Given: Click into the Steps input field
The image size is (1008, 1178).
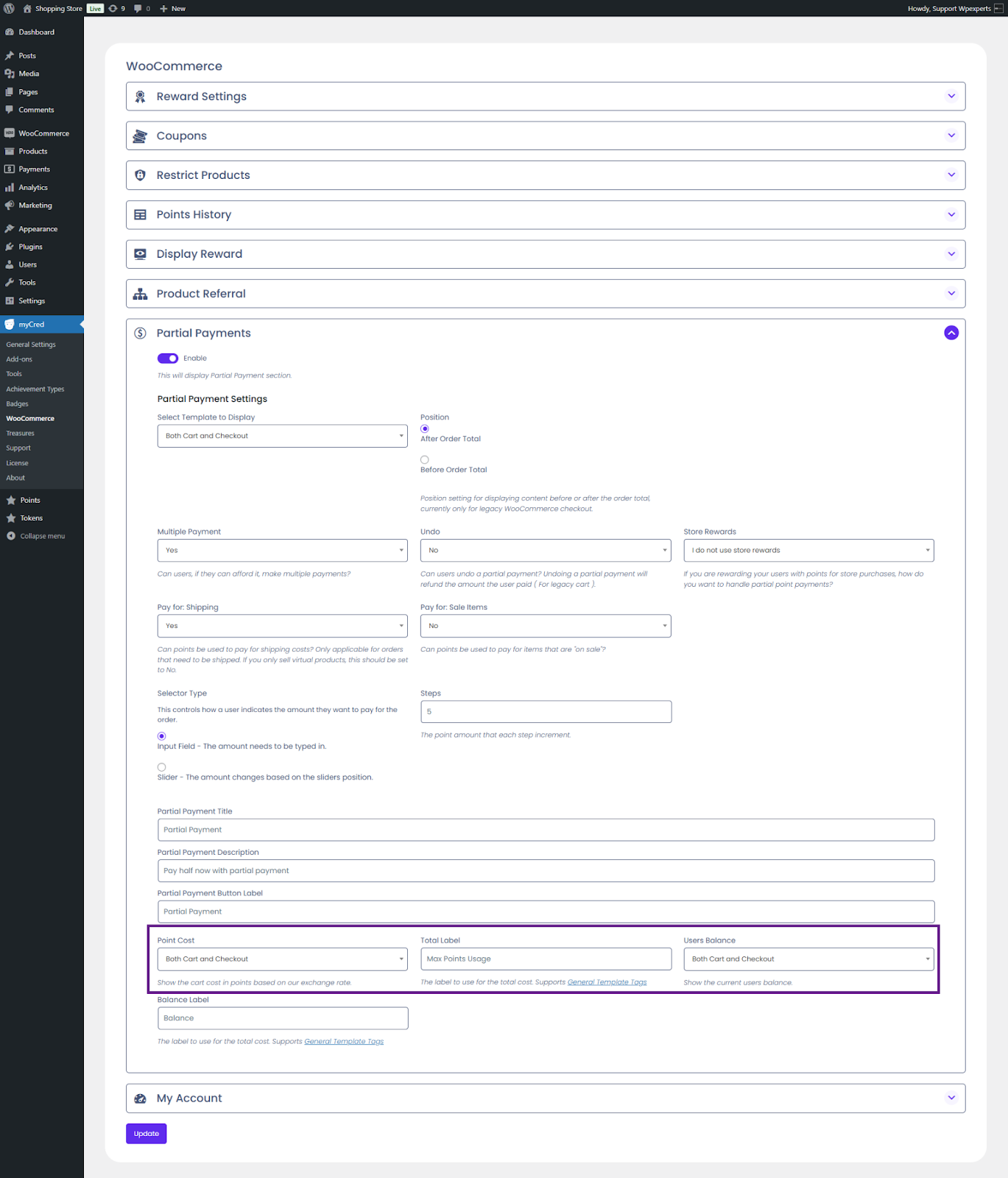Looking at the screenshot, I should pos(545,712).
